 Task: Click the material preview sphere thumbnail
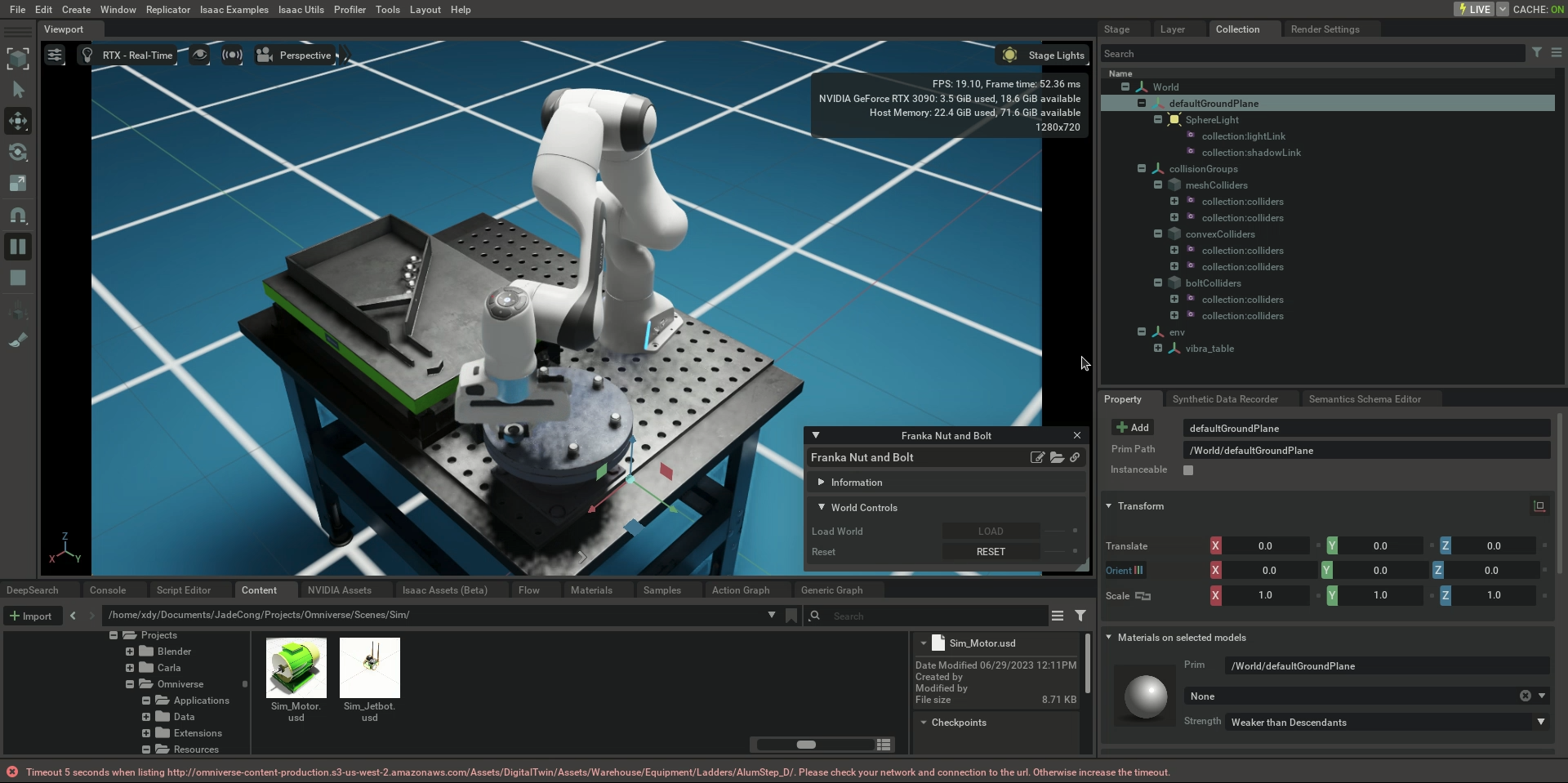coord(1146,696)
